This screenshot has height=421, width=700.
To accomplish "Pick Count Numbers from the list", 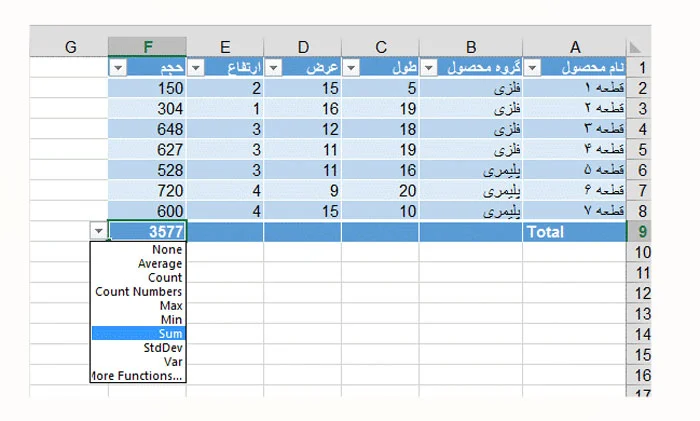I will pyautogui.click(x=138, y=292).
